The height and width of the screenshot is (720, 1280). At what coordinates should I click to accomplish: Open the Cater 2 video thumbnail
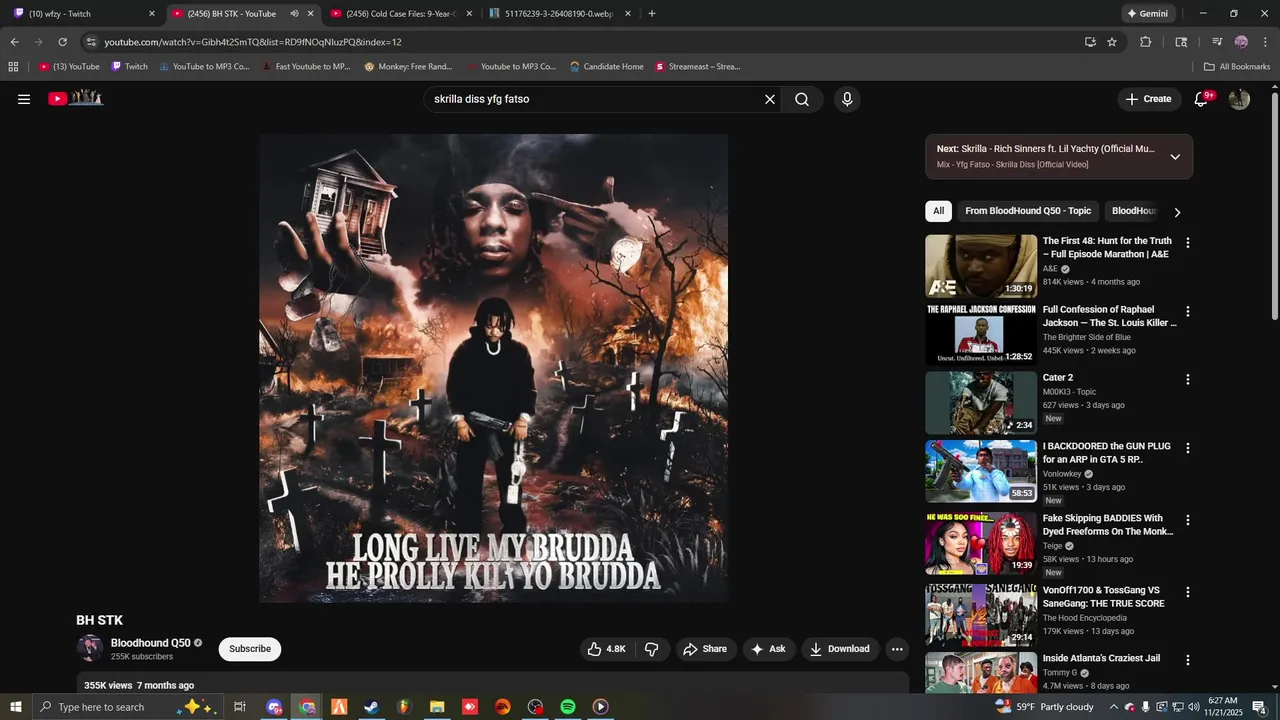(981, 403)
